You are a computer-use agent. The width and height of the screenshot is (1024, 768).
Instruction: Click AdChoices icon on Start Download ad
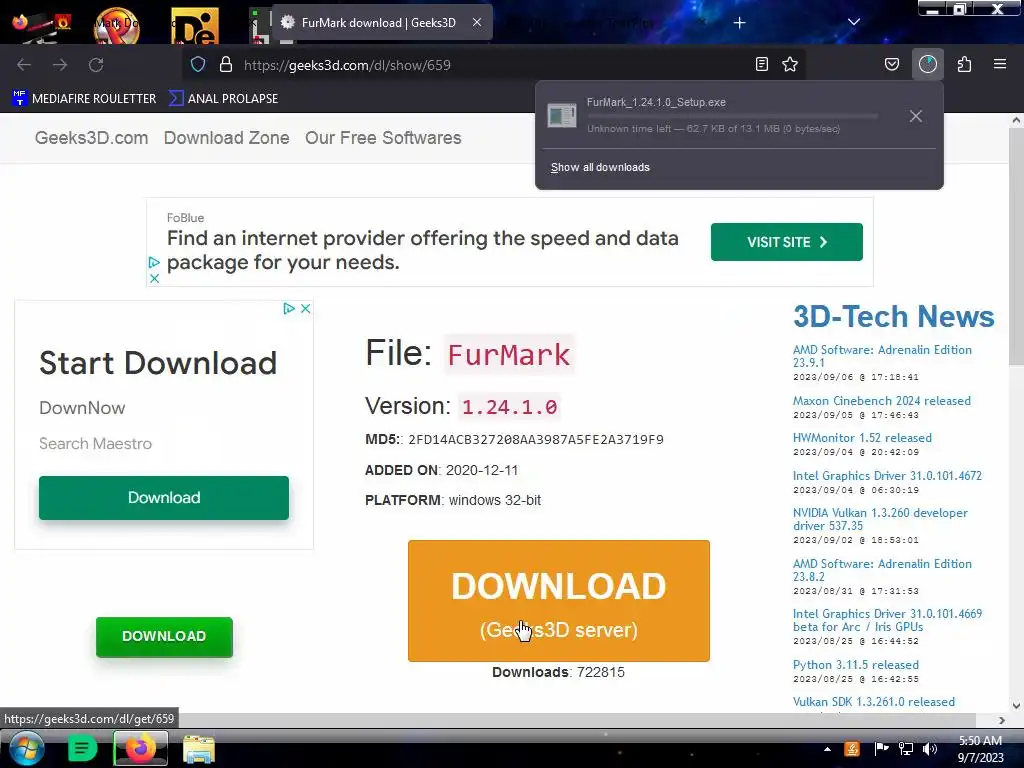289,308
